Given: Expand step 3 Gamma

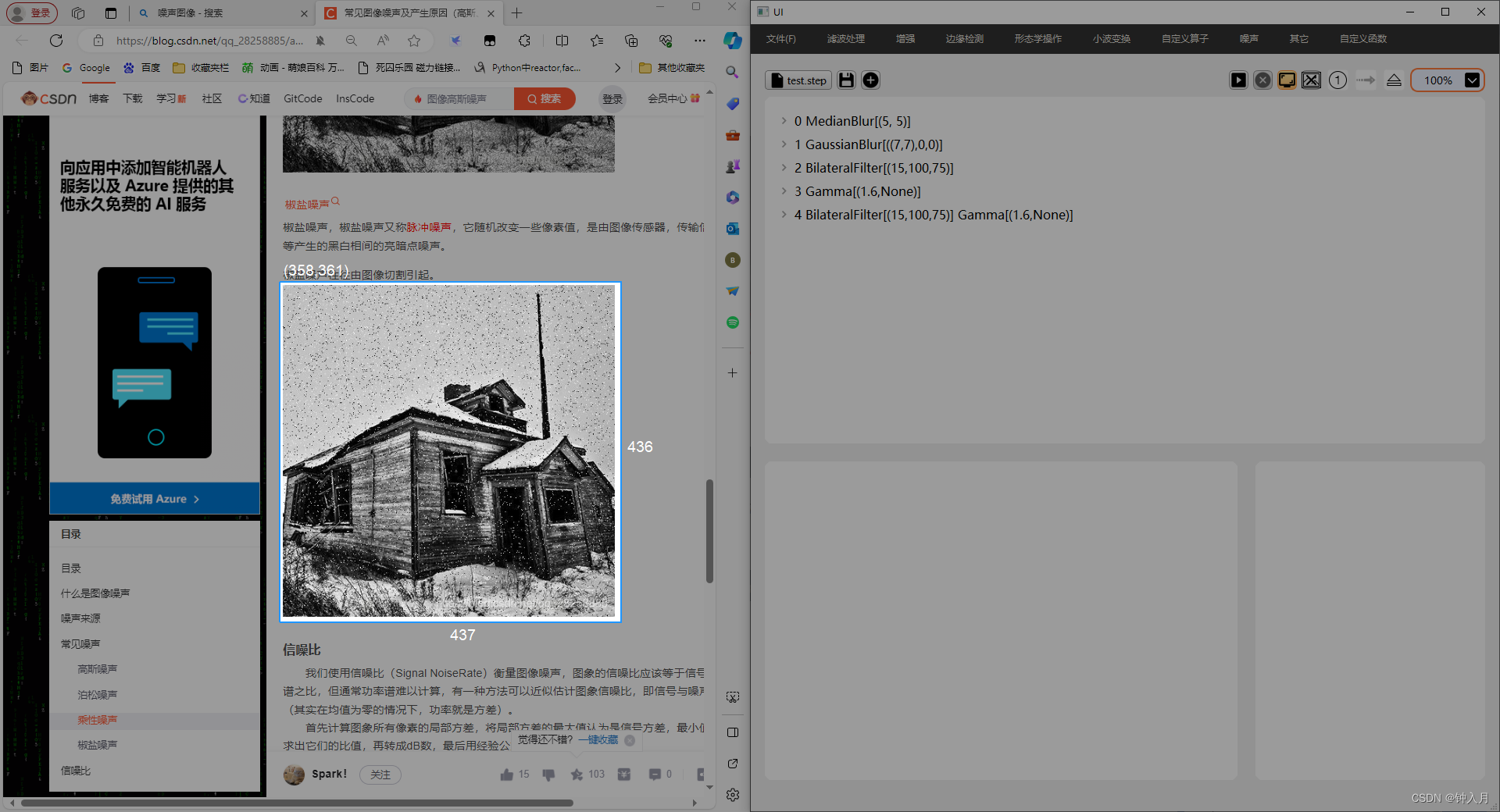Looking at the screenshot, I should 784,191.
